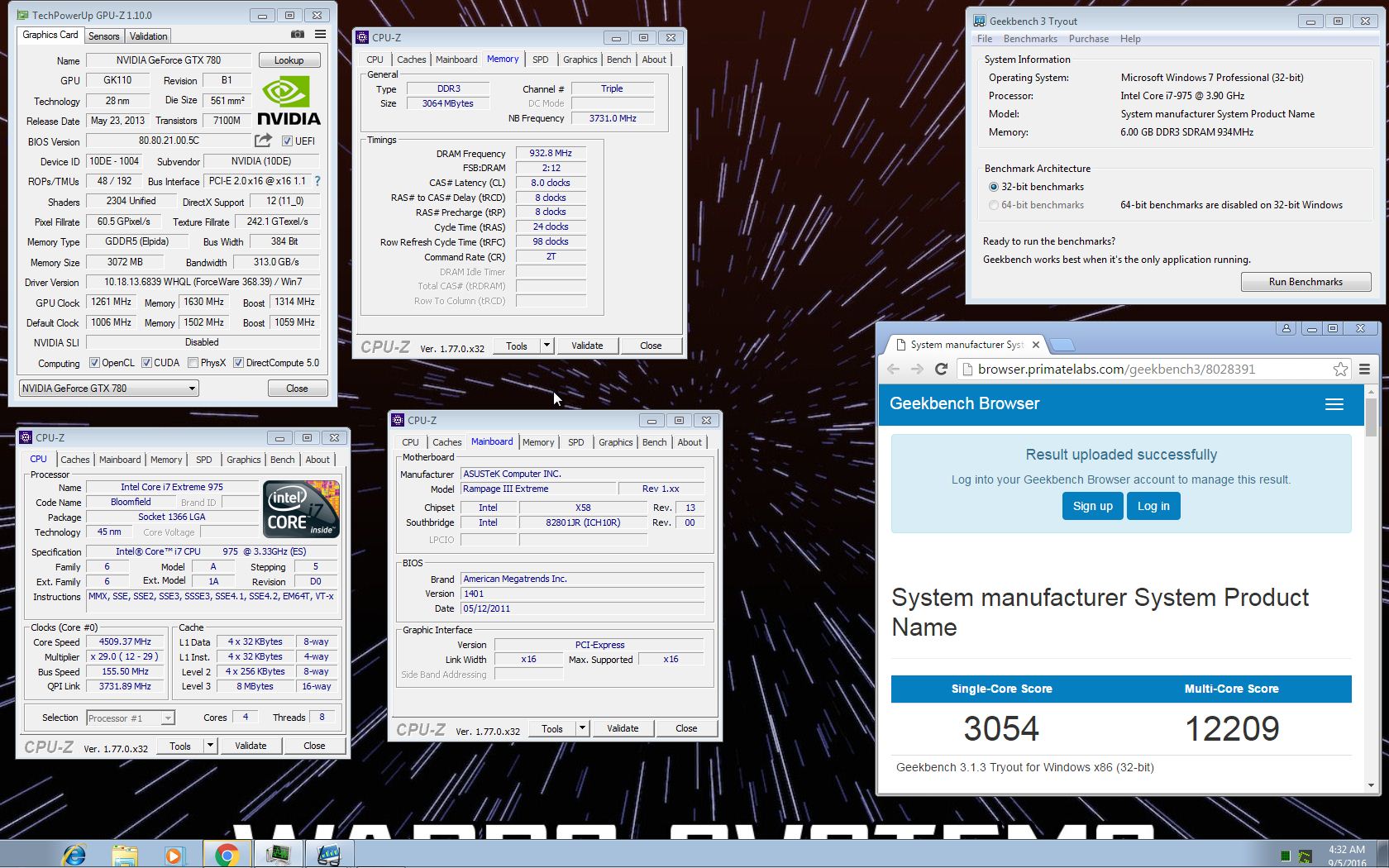This screenshot has width=1389, height=868.
Task: Close the System manufacturer Chrome tab
Action: (1035, 345)
